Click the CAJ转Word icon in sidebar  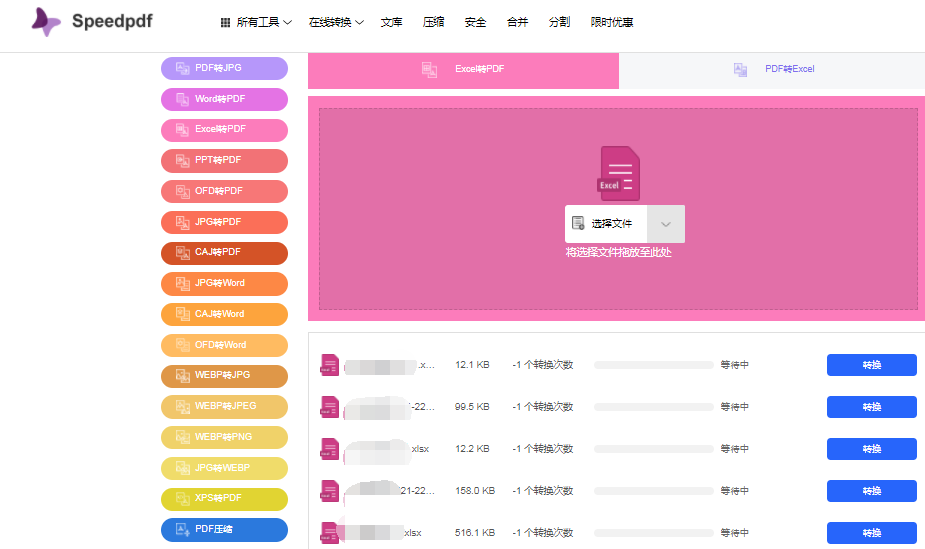(x=183, y=314)
